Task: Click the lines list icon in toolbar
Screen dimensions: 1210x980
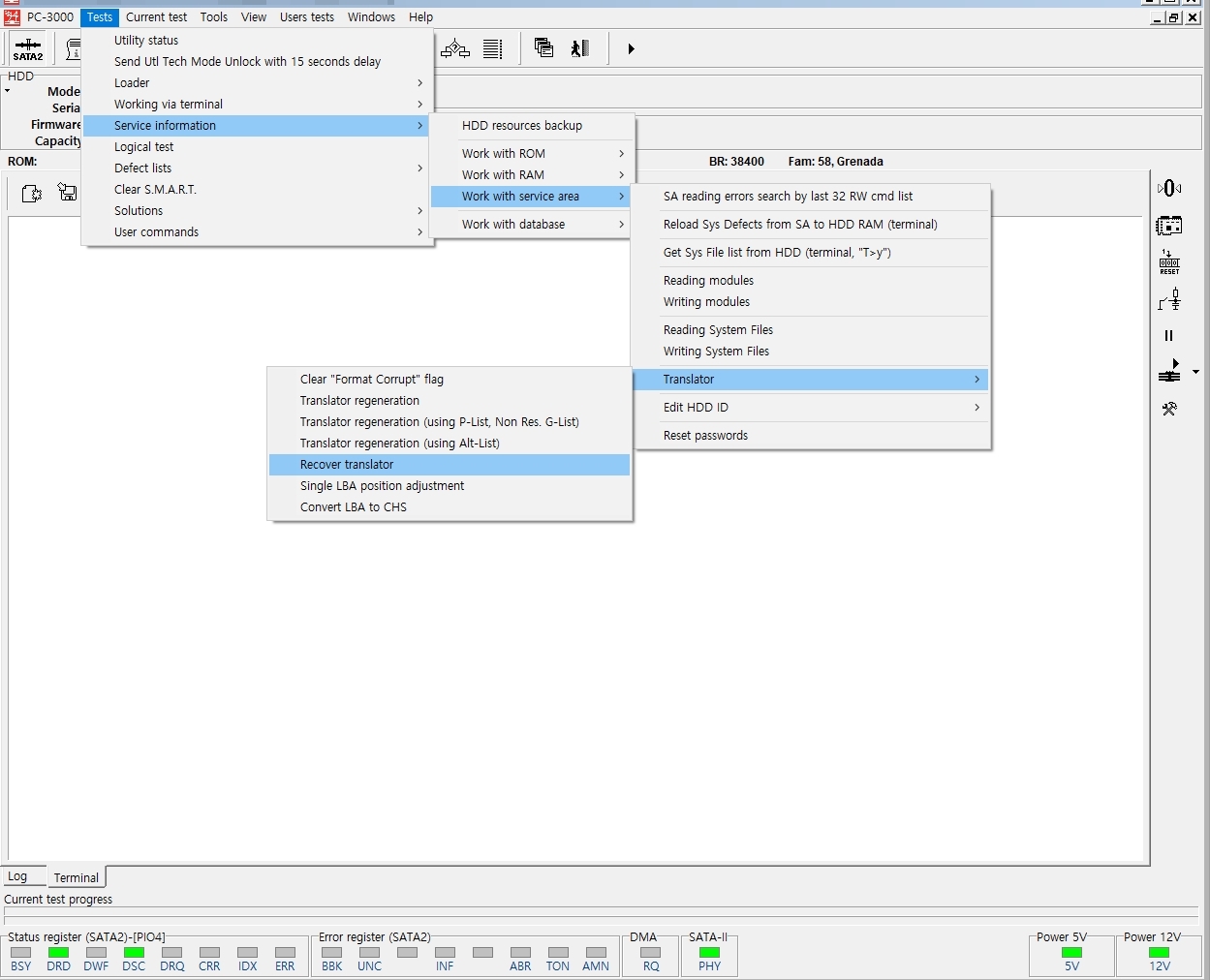Action: (493, 48)
